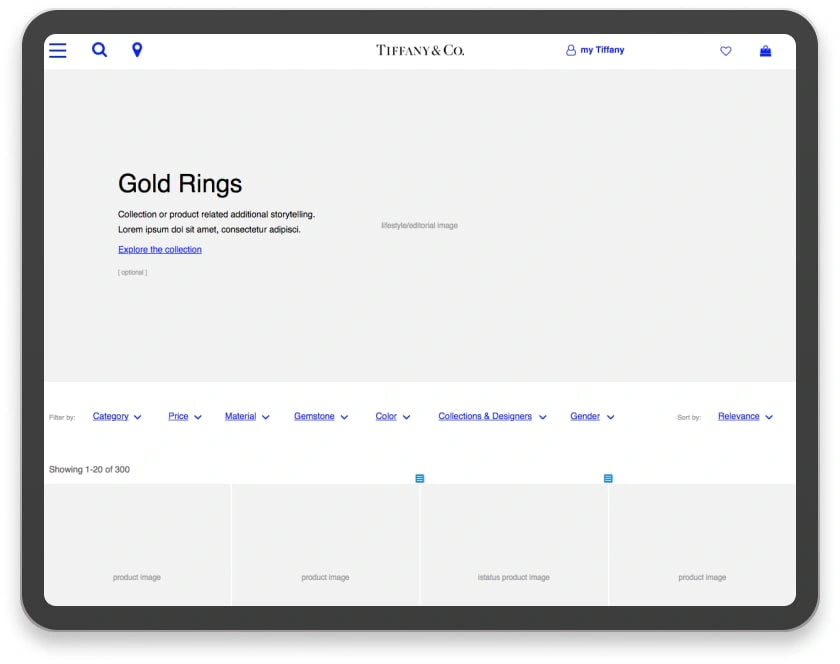Screen dimensions: 840x664
Task: Follow the Explore the collection link
Action: point(160,249)
